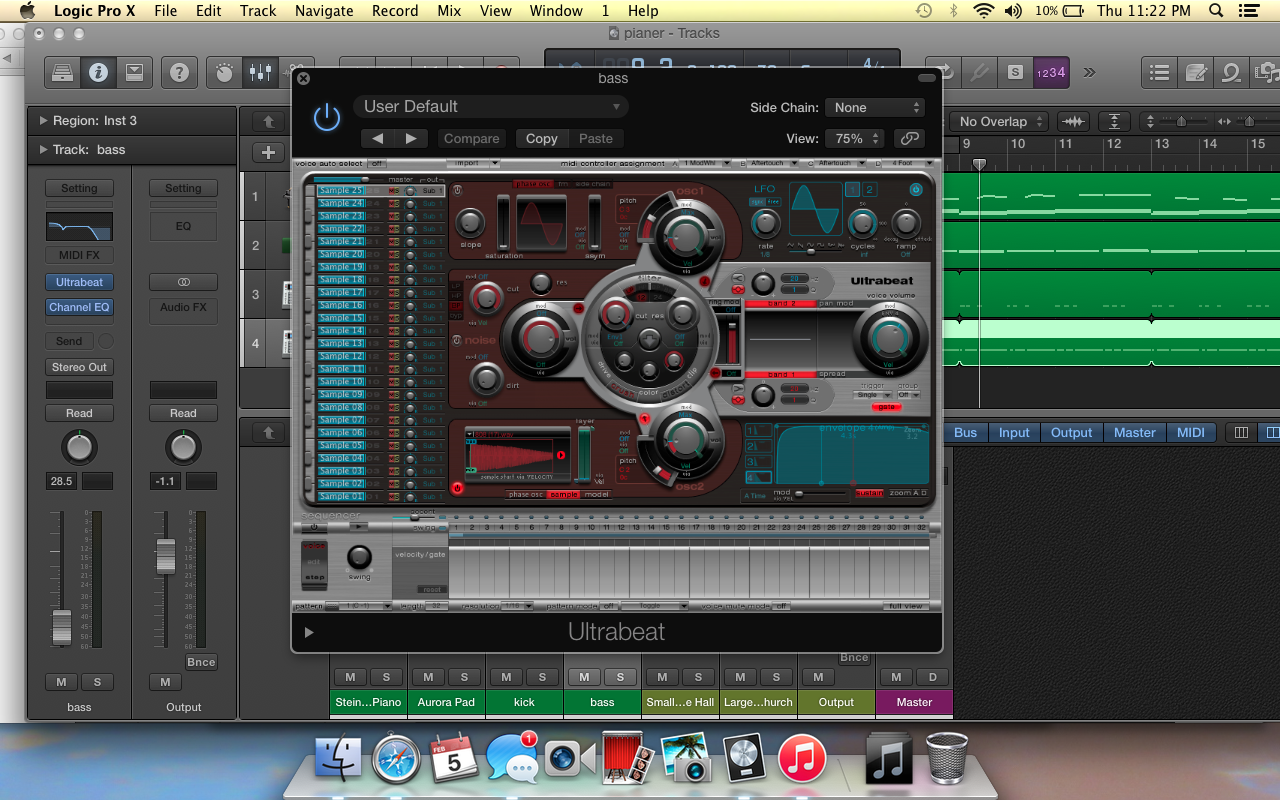This screenshot has width=1280, height=800.
Task: Open the Toolbar button next to Inspector
Action: [x=133, y=72]
